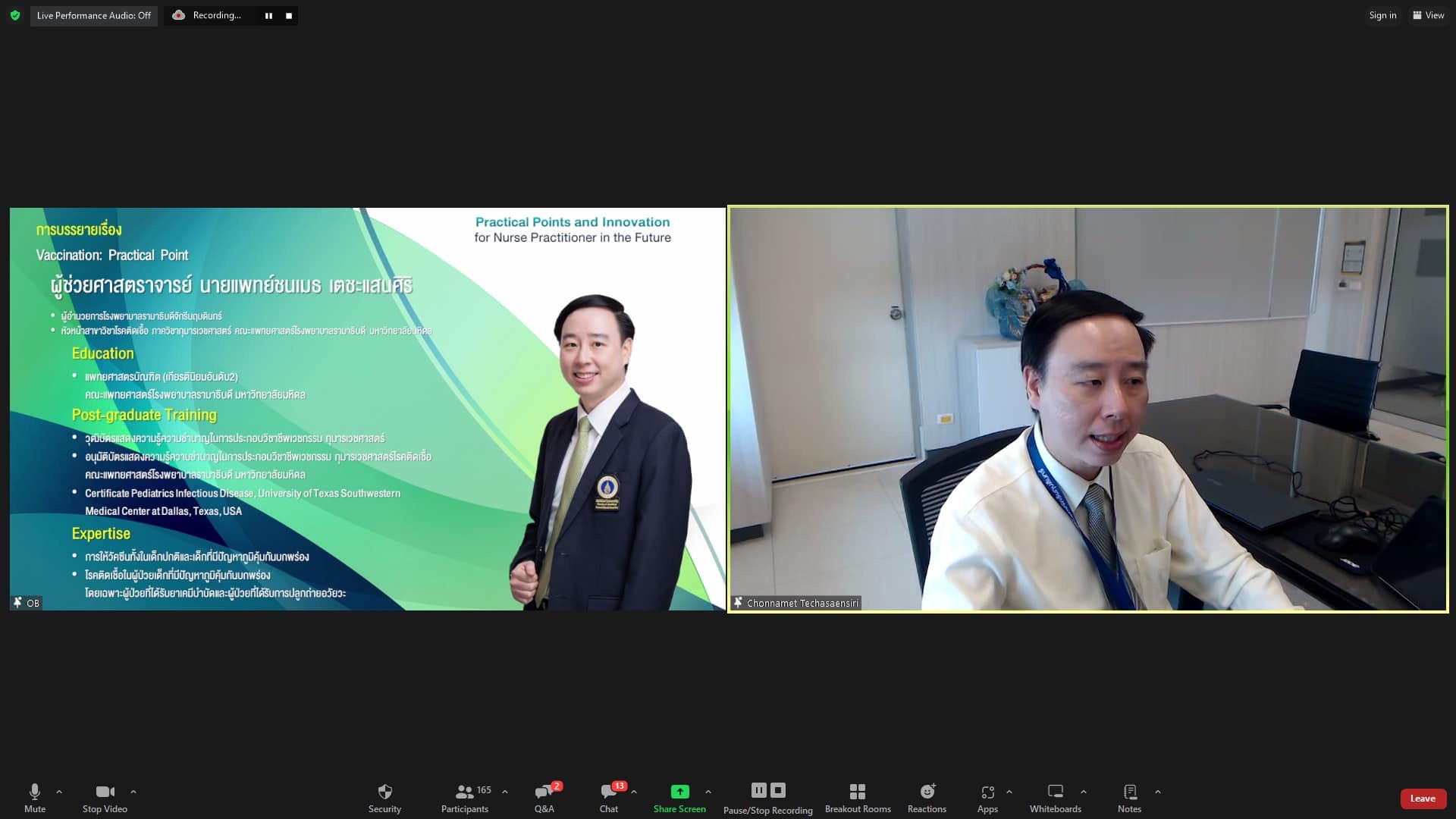Open the Security shield options
This screenshot has height=819, width=1456.
point(384,798)
